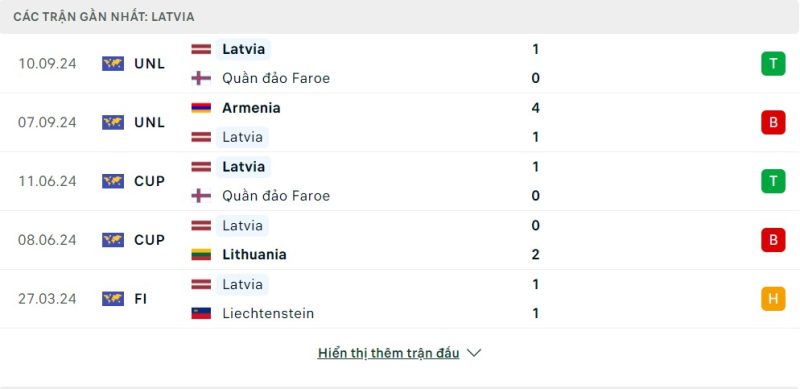This screenshot has height=389, width=800.
Task: Select the Liechtenstein team name
Action: pyautogui.click(x=268, y=313)
